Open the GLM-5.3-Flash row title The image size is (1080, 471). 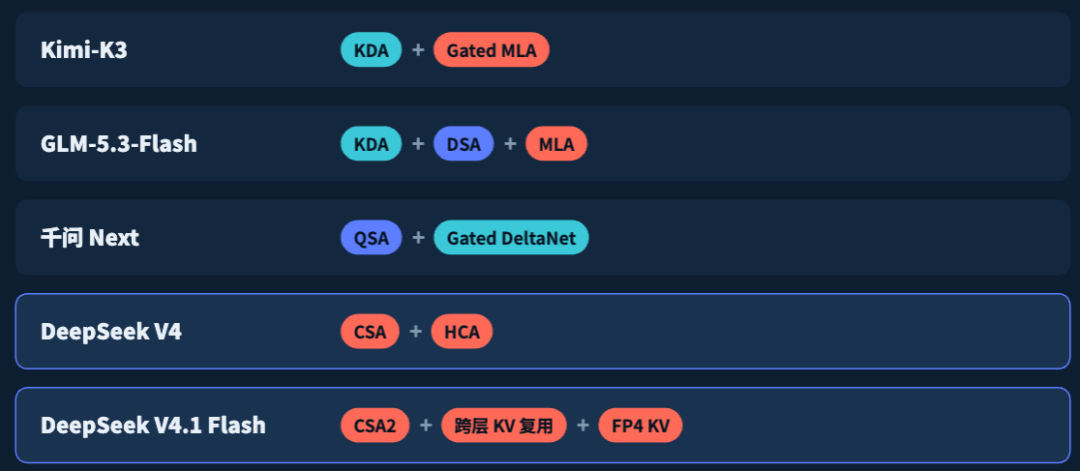tap(119, 144)
